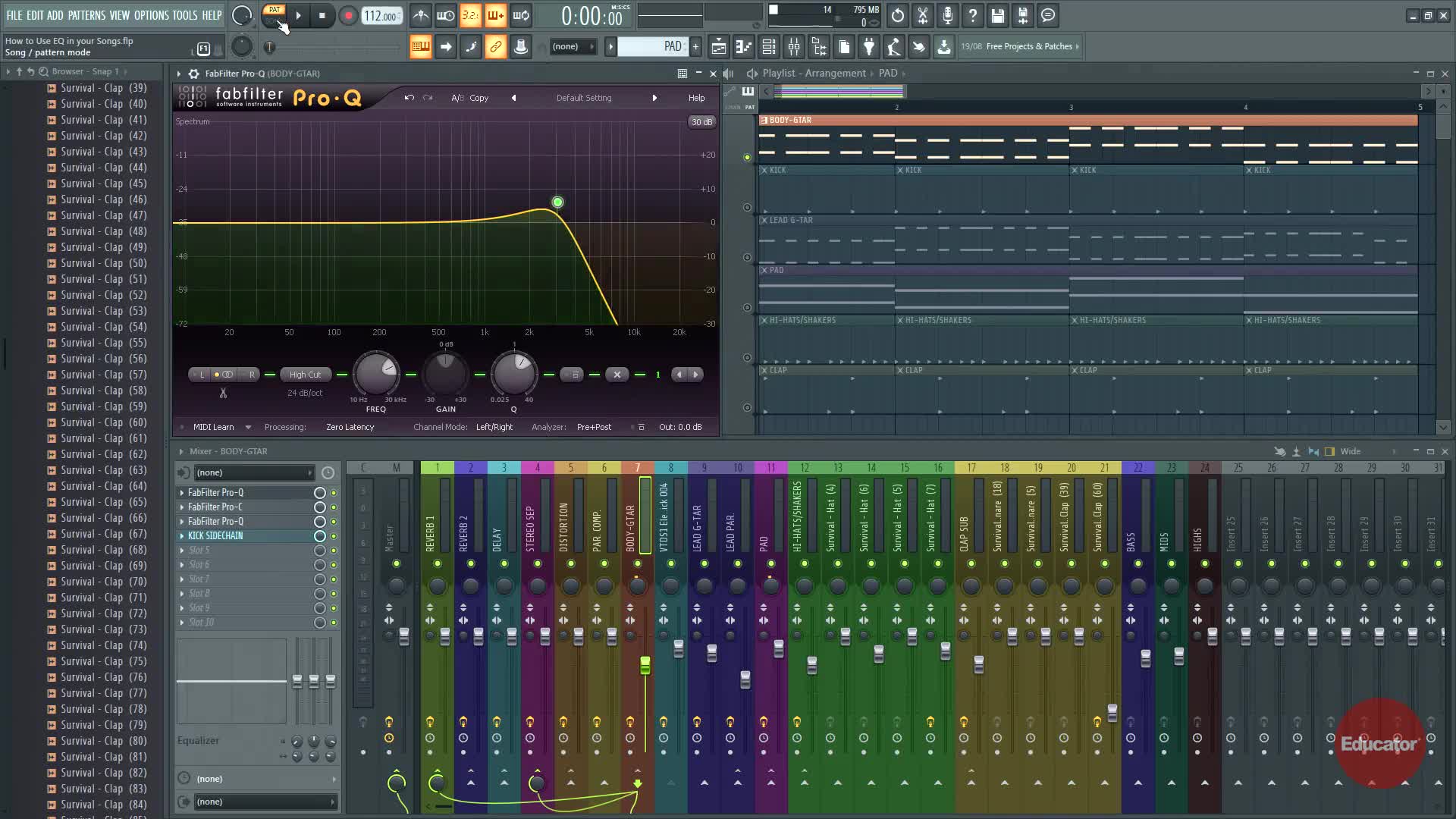Open the Piano roll icon
The width and height of the screenshot is (1456, 819).
pos(744,47)
